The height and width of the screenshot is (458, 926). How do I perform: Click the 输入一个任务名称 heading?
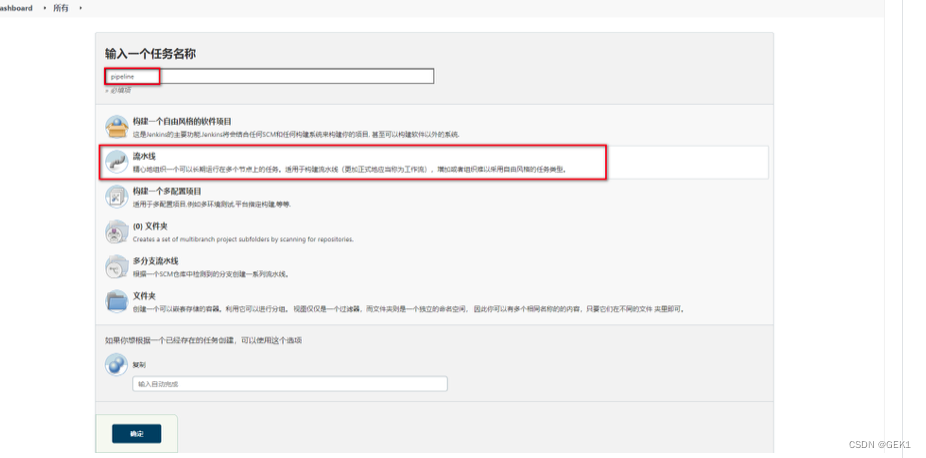pos(151,54)
